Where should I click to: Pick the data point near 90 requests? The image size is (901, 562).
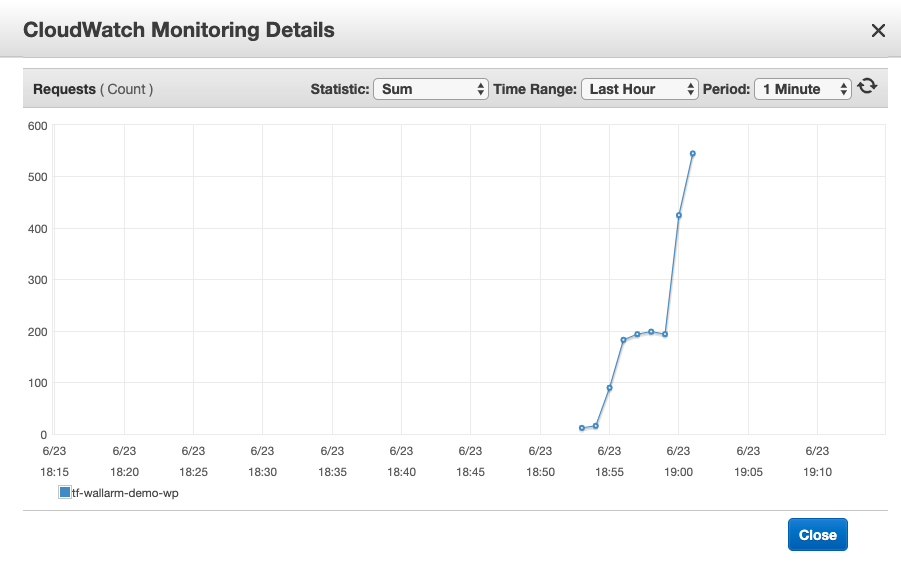pos(609,388)
